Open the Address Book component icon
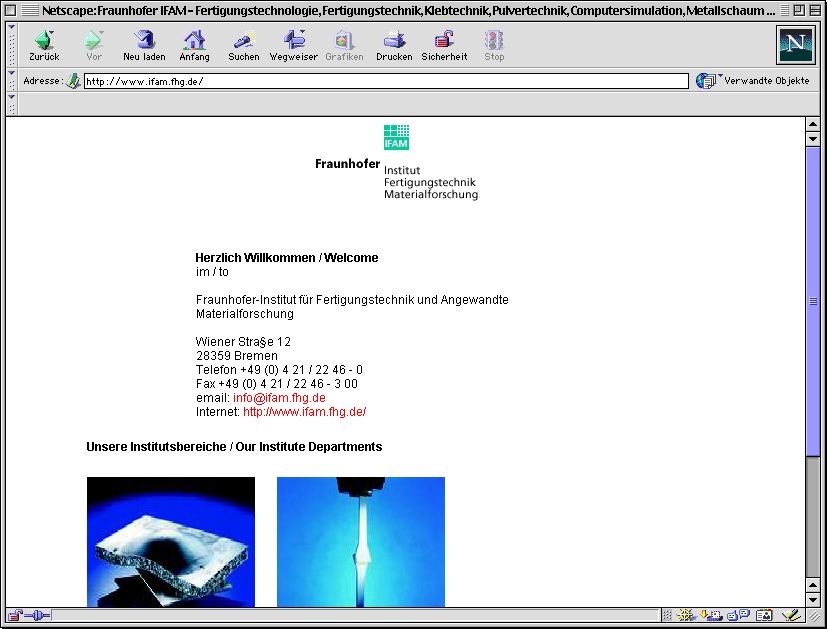 (x=764, y=615)
